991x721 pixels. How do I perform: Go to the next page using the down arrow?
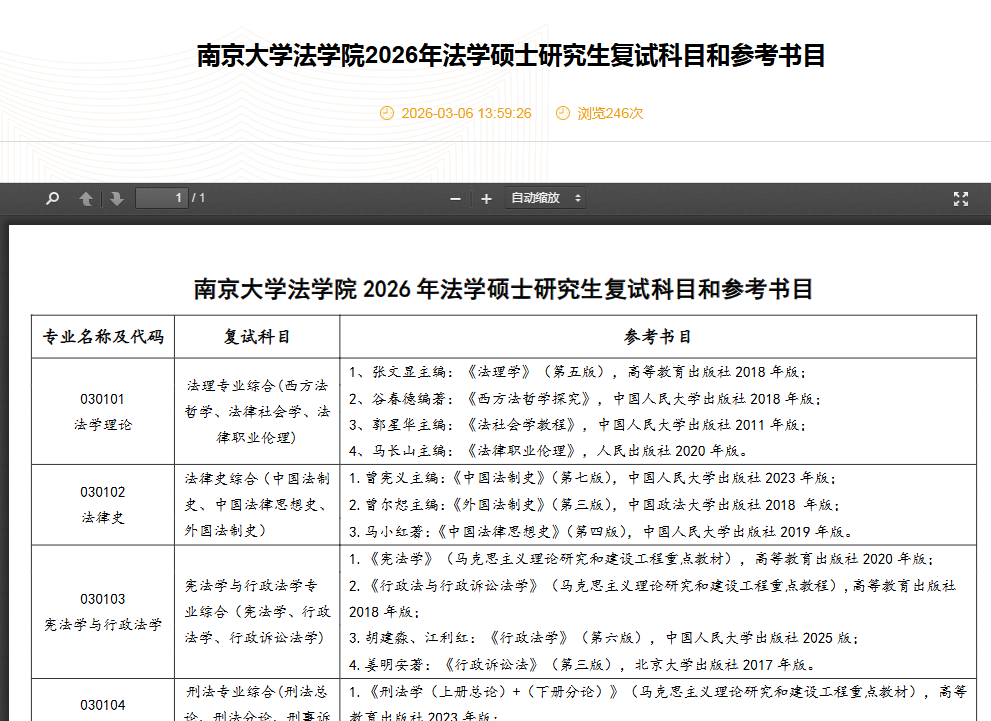tap(116, 197)
